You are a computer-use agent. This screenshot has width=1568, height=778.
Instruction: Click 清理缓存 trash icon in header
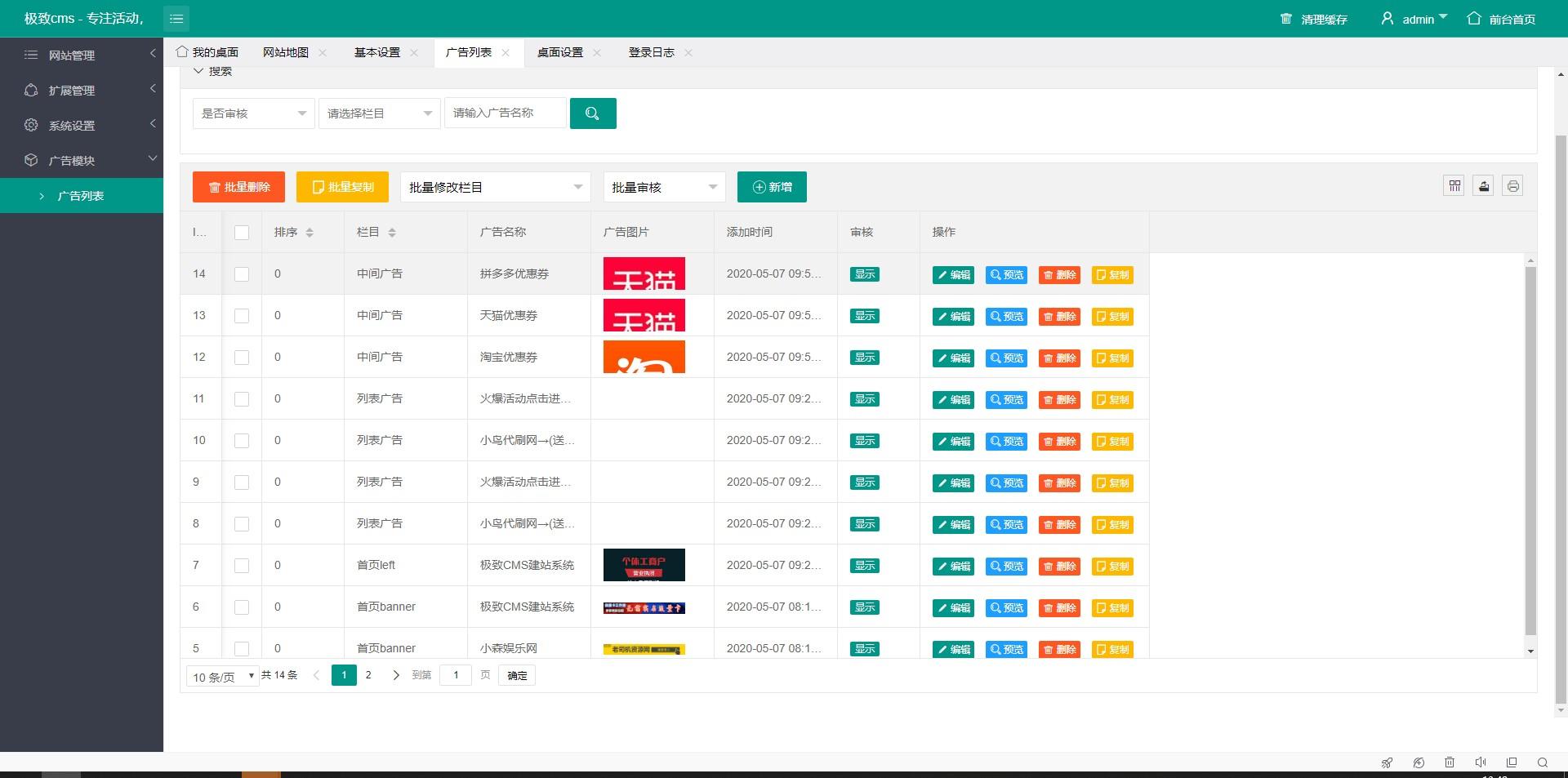point(1286,19)
